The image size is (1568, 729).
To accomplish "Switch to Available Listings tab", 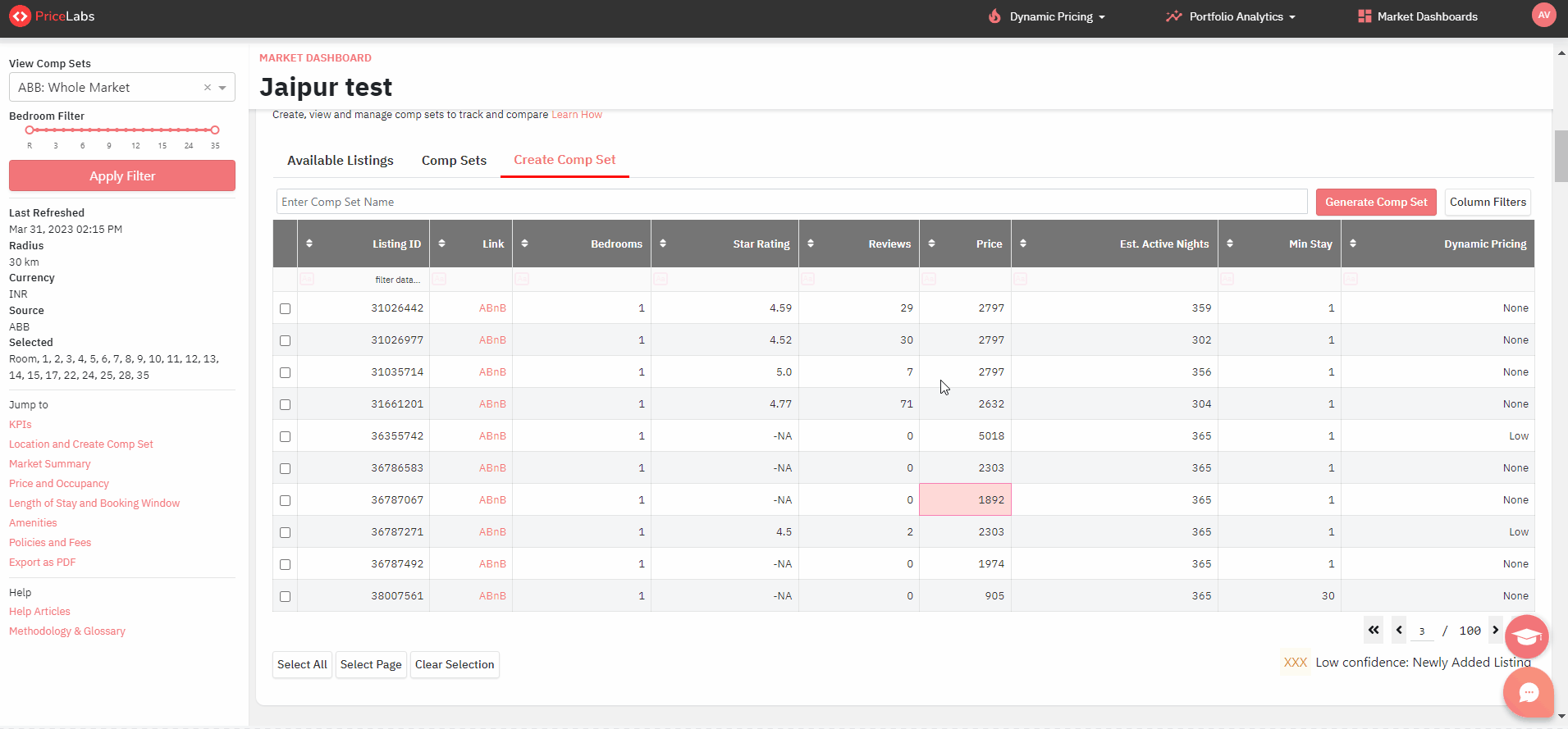I will [x=341, y=161].
